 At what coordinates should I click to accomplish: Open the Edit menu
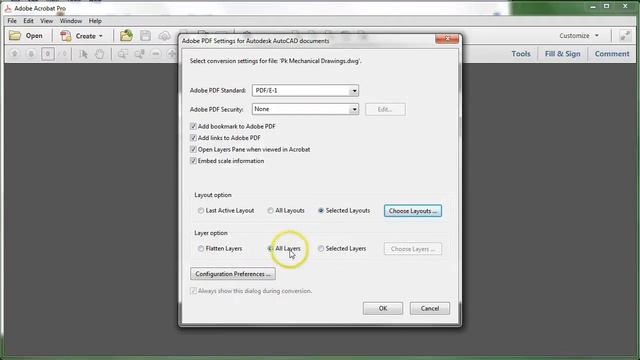point(28,21)
